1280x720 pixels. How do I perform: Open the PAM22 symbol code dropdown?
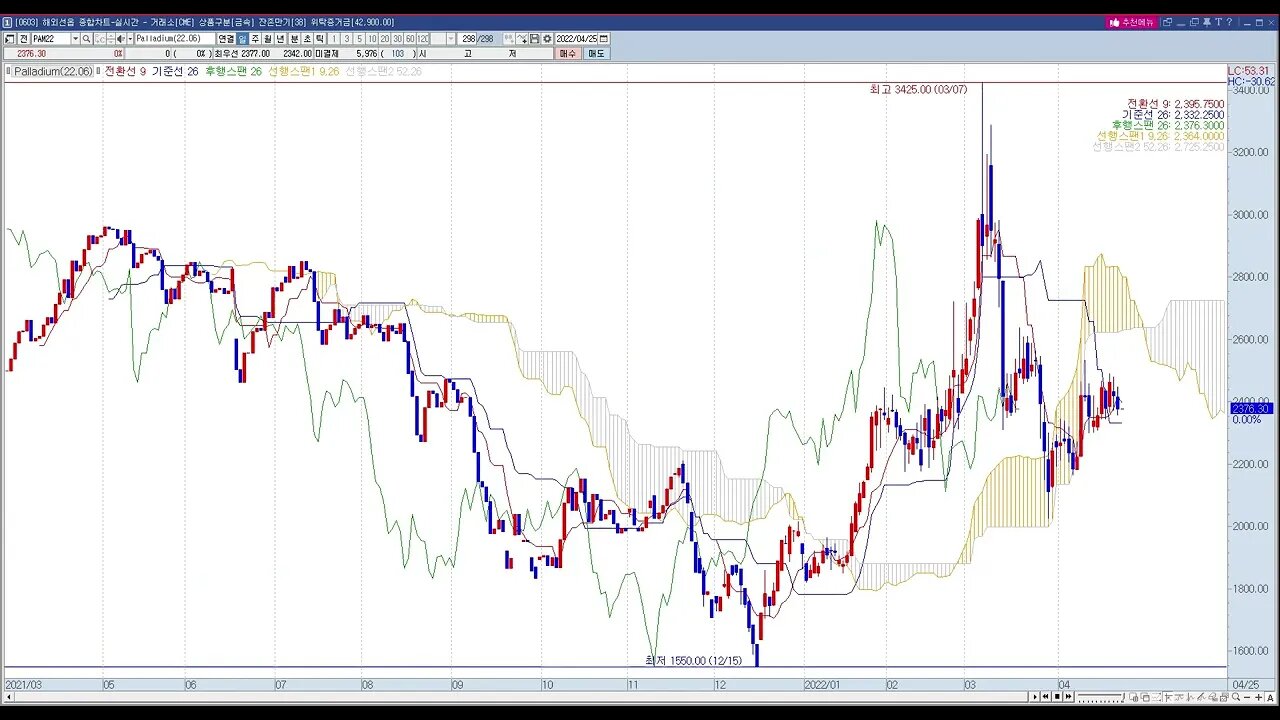click(x=75, y=39)
